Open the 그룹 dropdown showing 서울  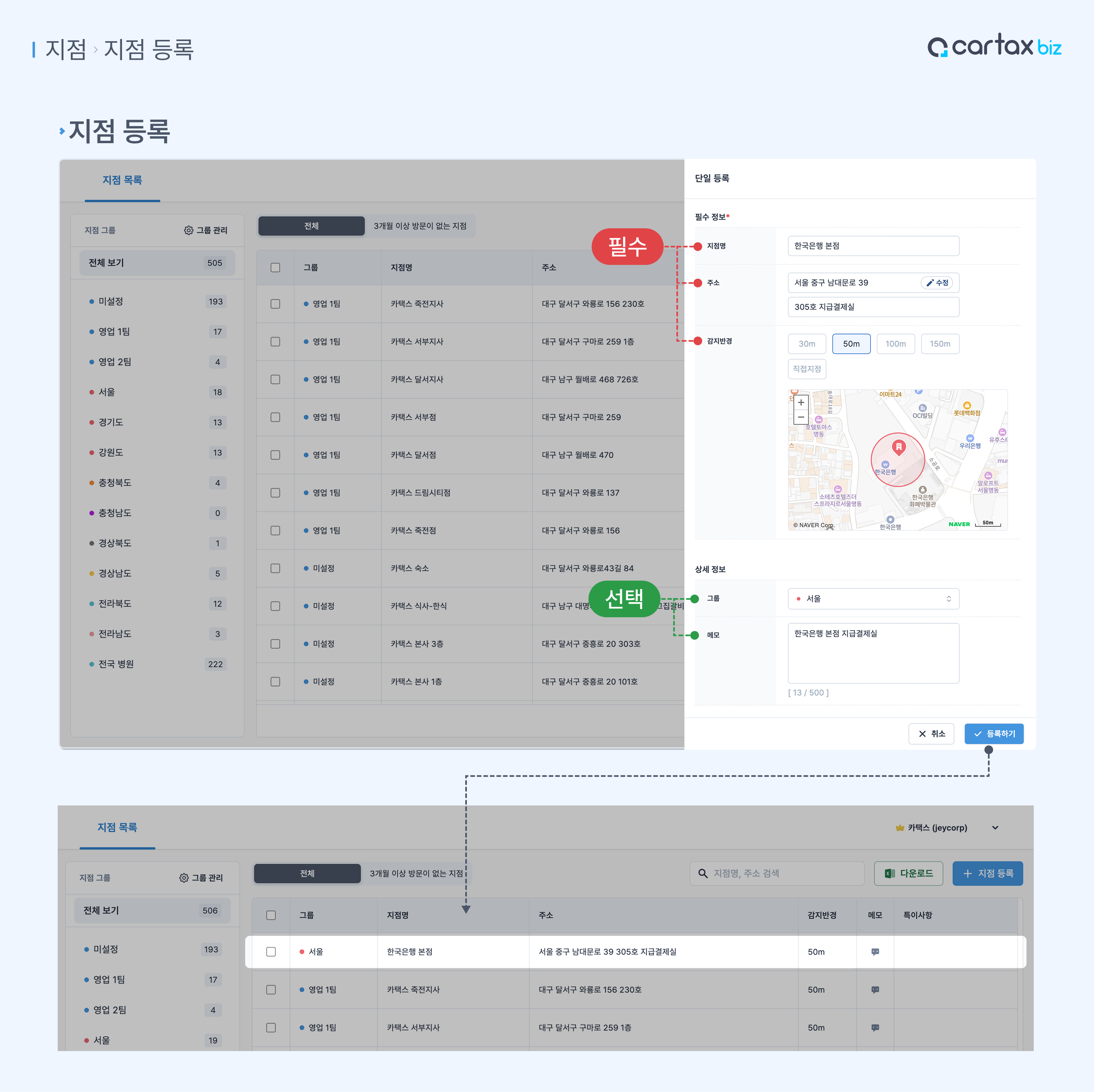tap(873, 598)
